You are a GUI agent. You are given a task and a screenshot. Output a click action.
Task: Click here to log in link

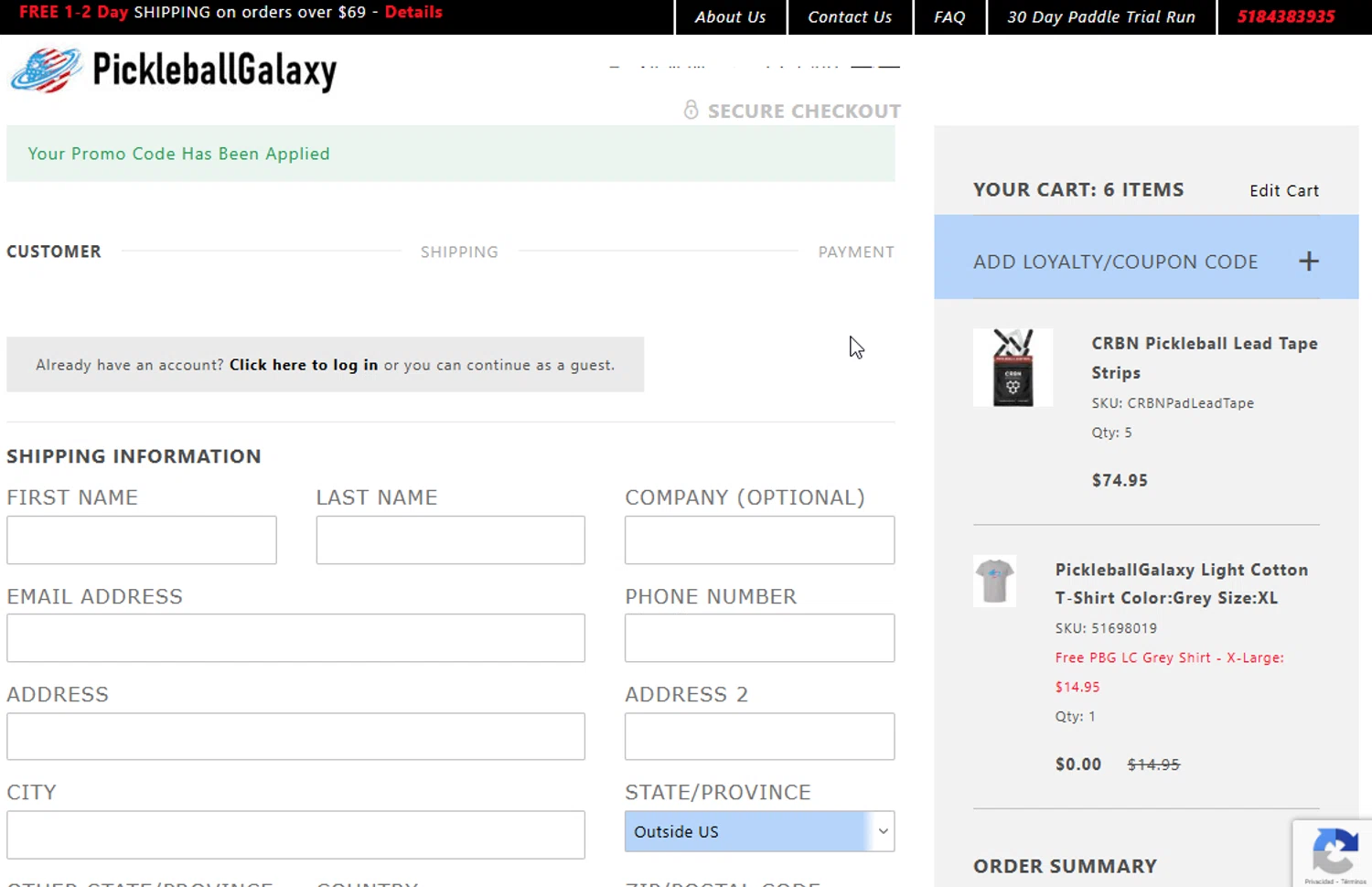point(304,365)
